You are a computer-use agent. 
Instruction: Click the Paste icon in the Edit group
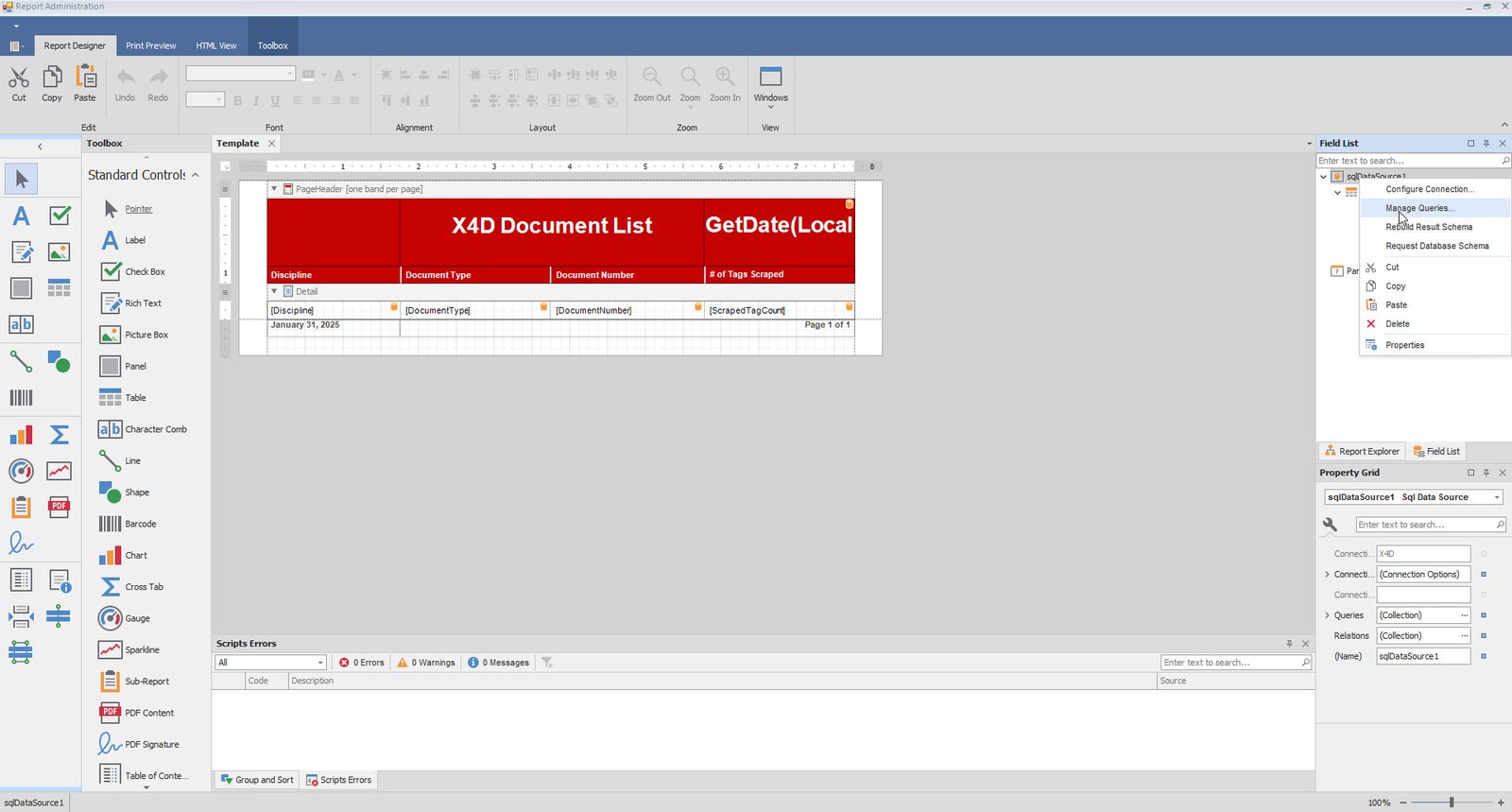(x=85, y=83)
